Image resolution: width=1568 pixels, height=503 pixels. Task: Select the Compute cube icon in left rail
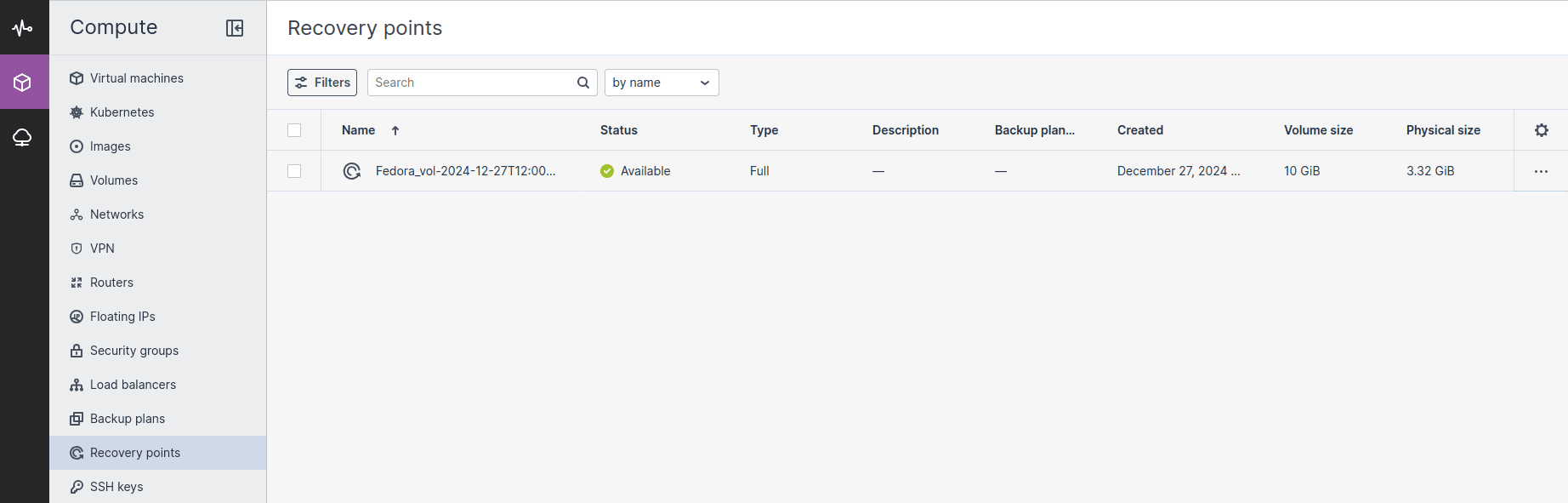23,83
